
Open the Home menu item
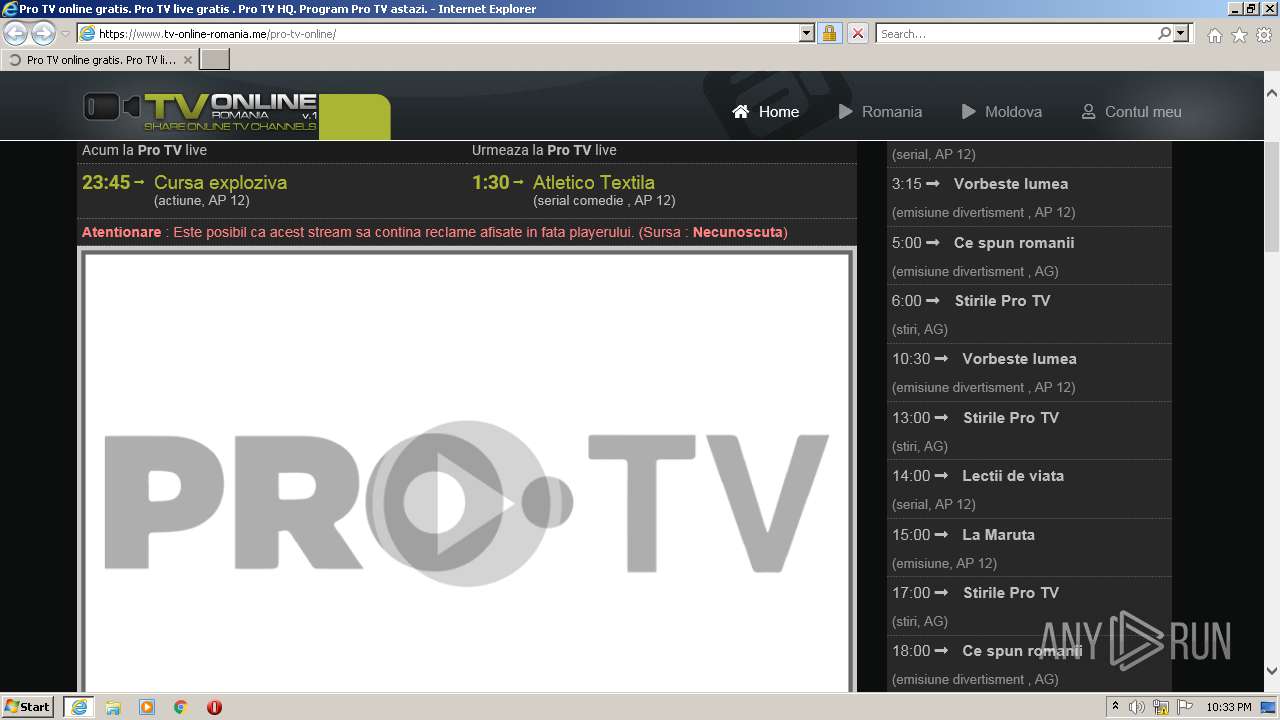click(766, 112)
